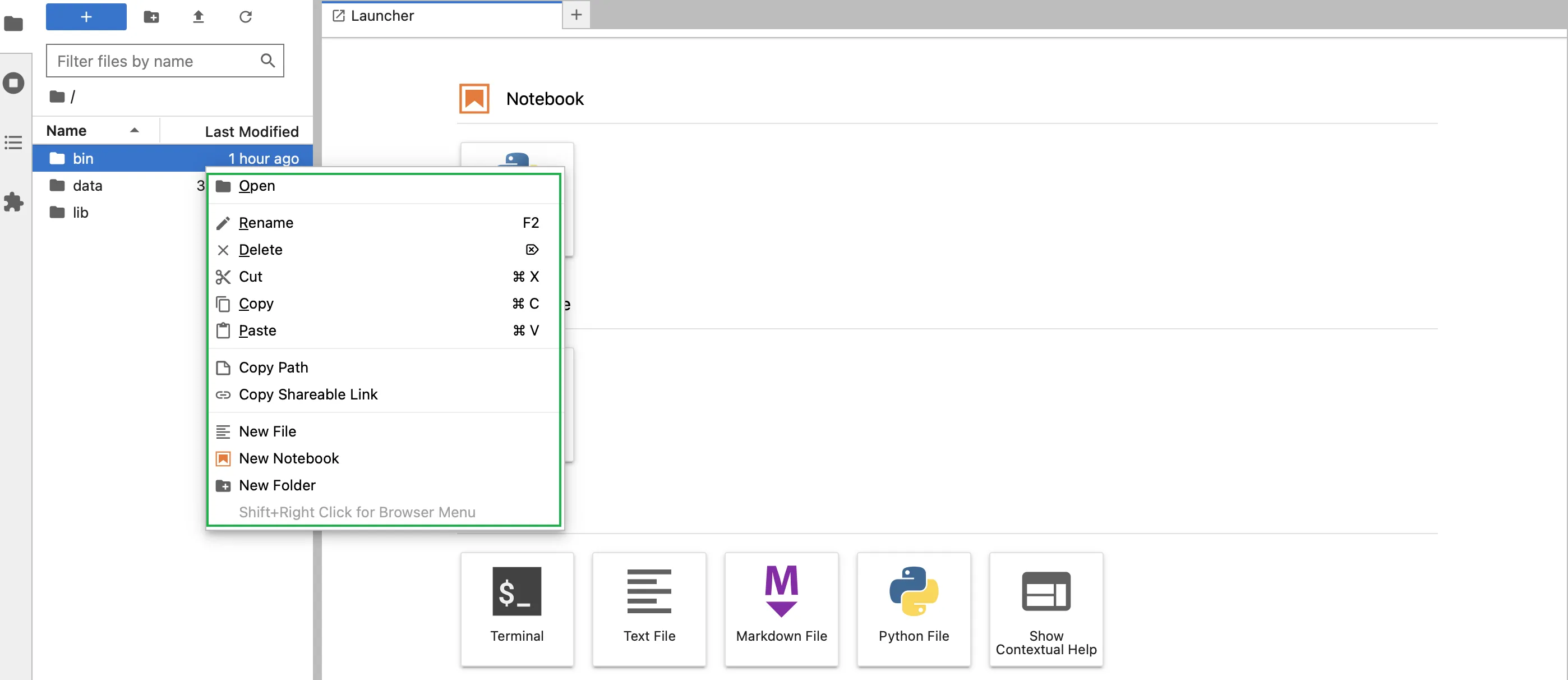Click the blue New Launcher plus button
Screen dimensions: 1568x680
pos(86,16)
